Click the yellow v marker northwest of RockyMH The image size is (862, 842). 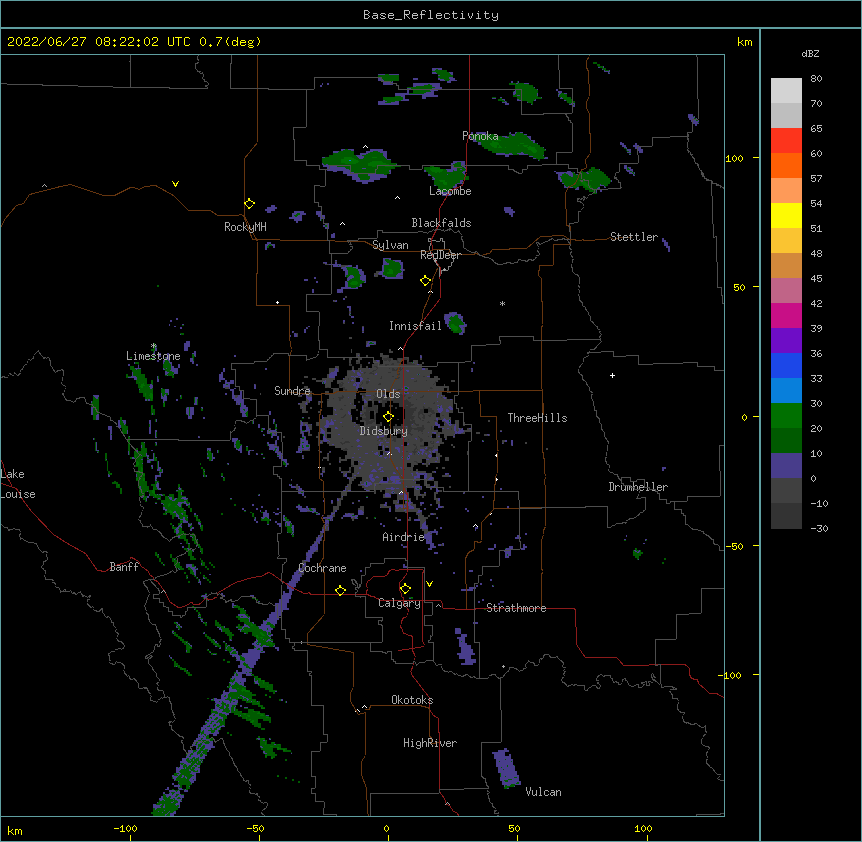(175, 184)
